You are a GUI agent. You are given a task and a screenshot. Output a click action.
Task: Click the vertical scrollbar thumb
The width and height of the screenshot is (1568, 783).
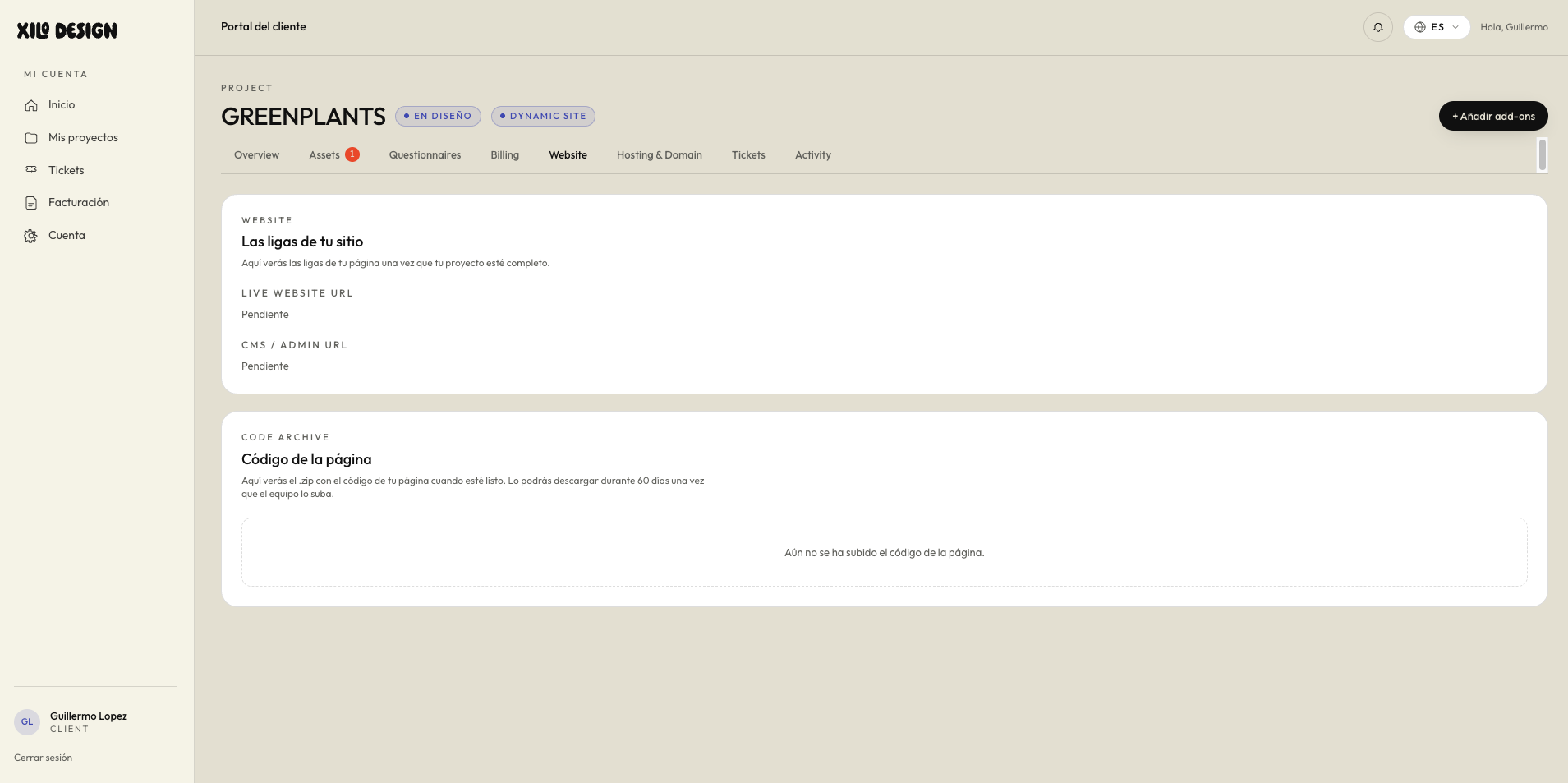1543,155
